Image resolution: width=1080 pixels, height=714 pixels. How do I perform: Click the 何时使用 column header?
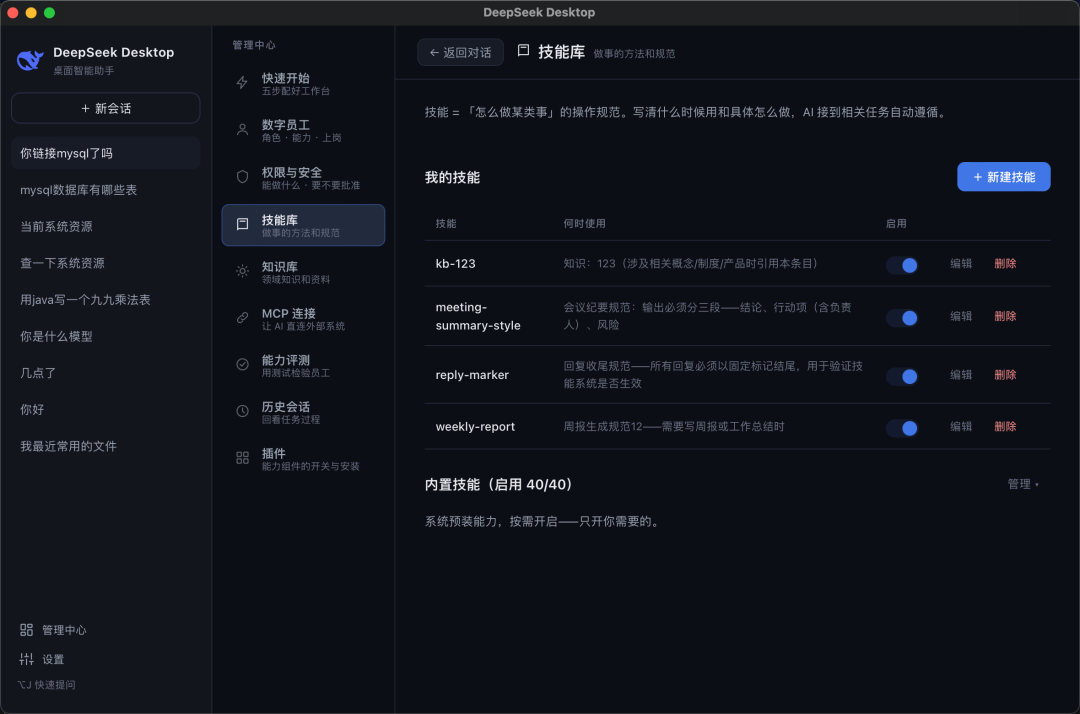(584, 223)
